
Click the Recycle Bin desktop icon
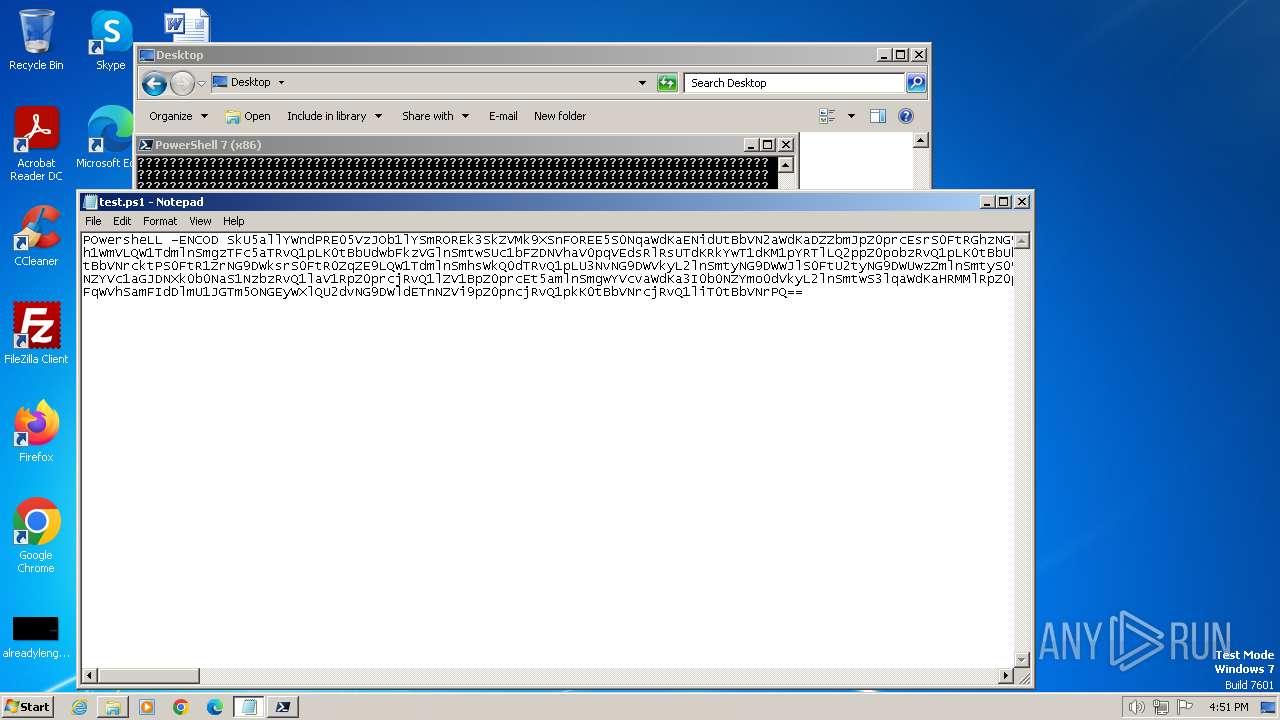pos(36,40)
